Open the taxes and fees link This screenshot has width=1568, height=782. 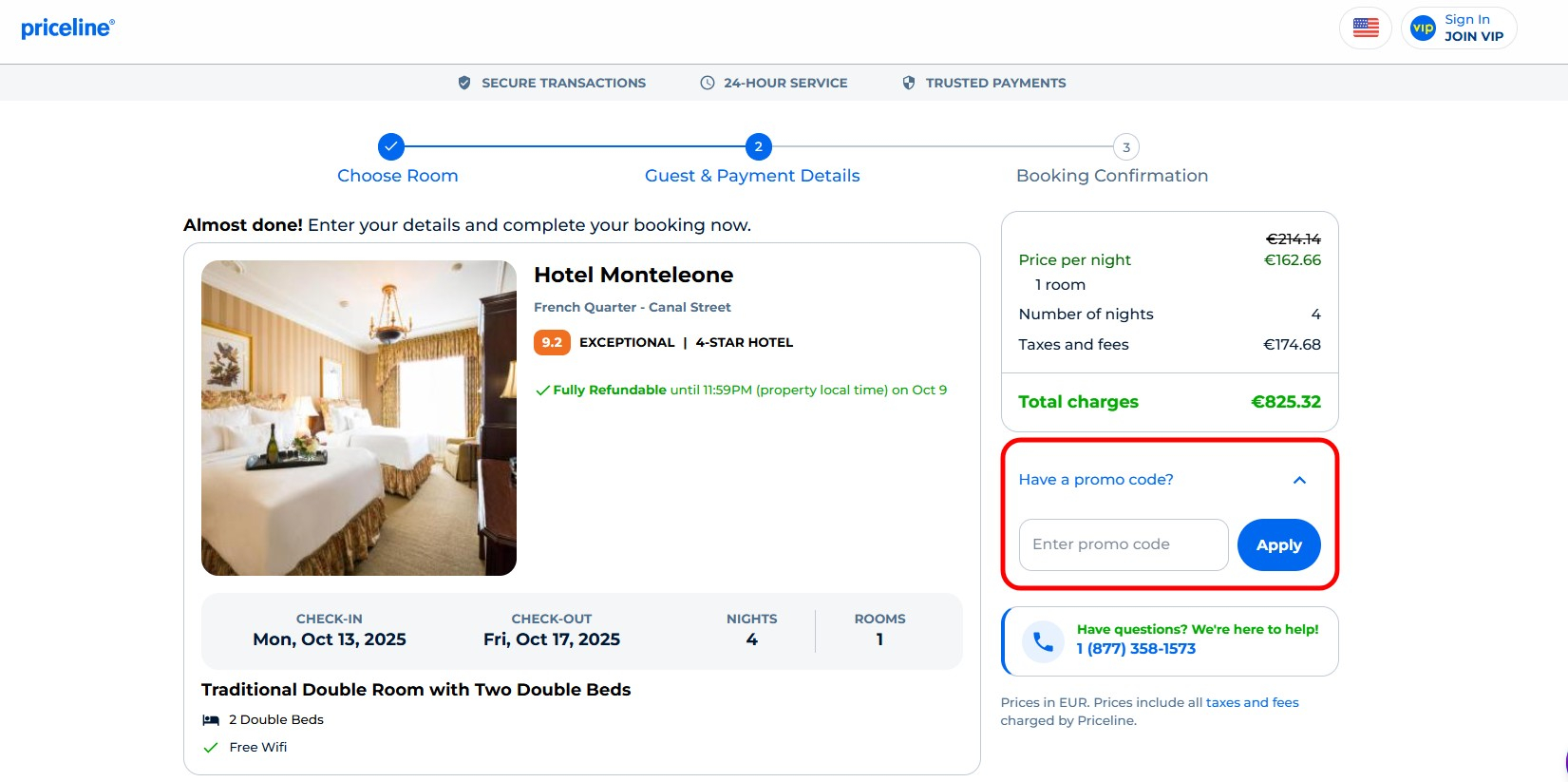coord(1252,702)
